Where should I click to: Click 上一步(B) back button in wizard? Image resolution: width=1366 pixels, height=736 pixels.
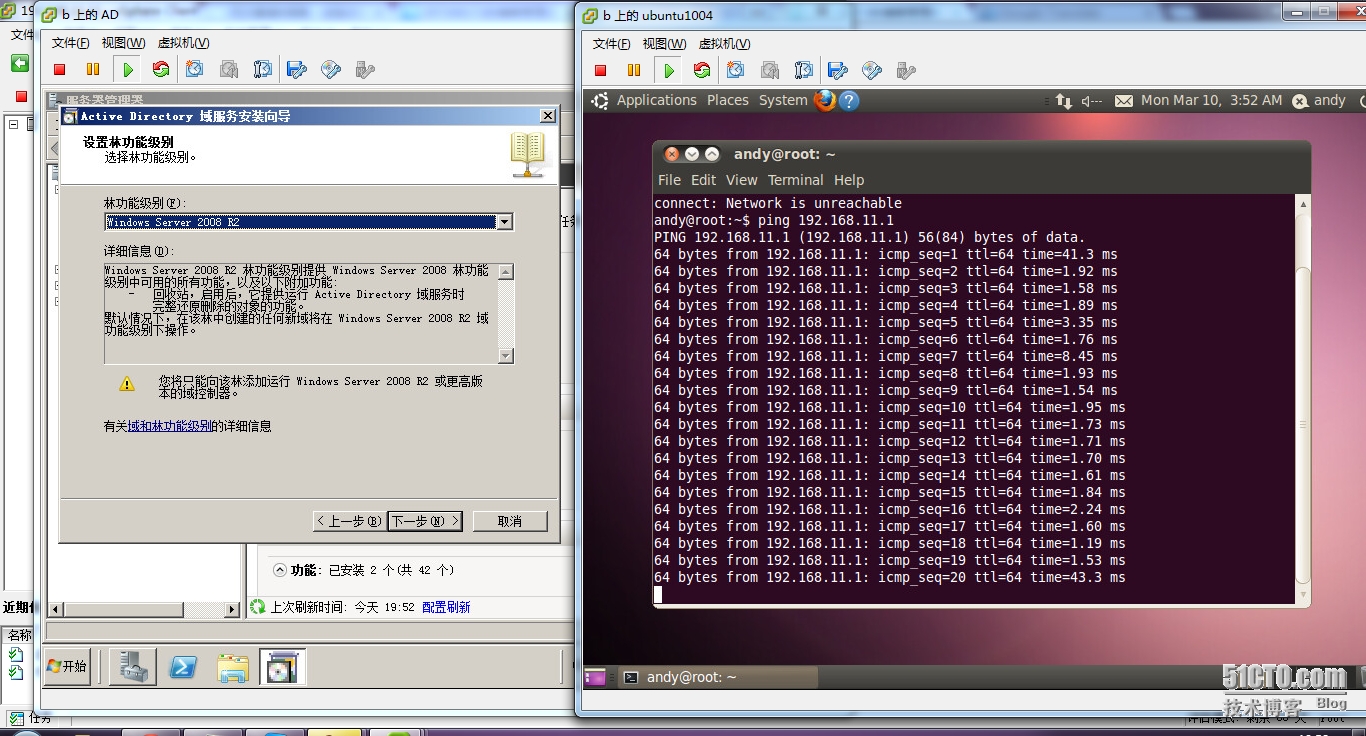click(349, 521)
